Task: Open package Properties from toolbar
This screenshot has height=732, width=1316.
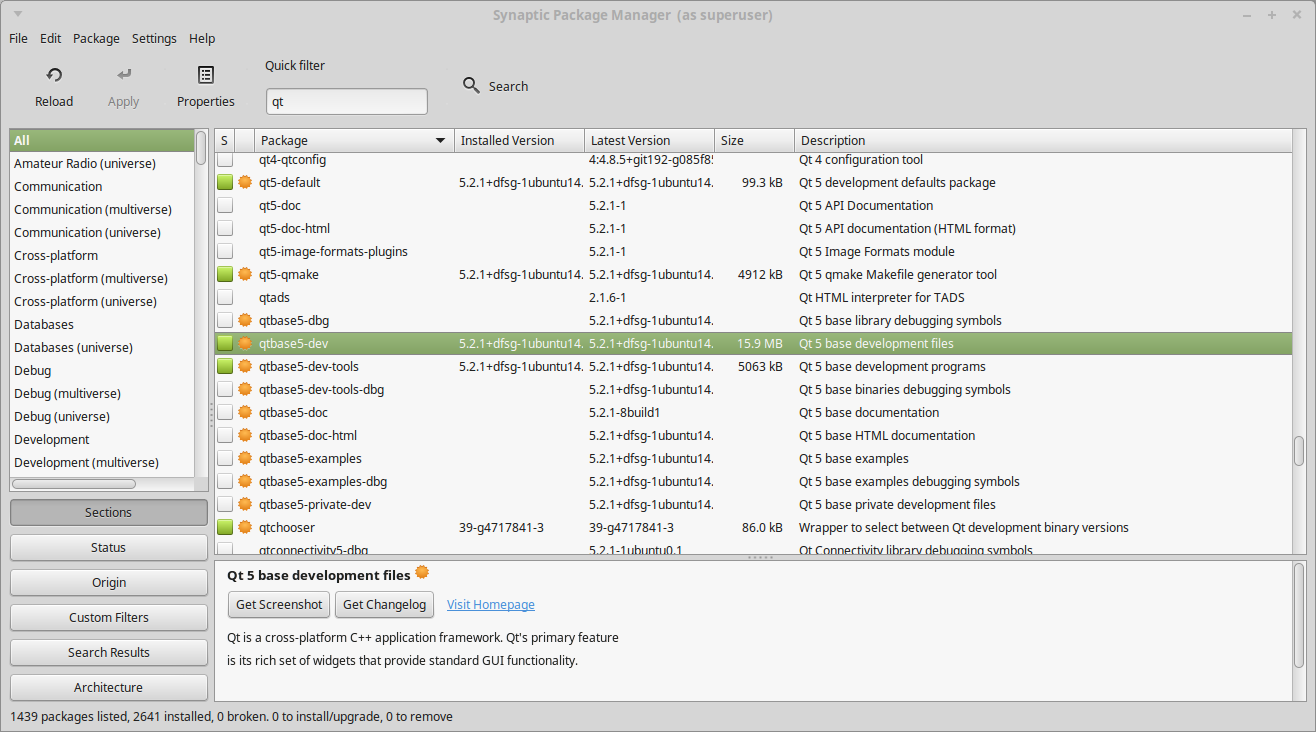Action: click(x=206, y=75)
